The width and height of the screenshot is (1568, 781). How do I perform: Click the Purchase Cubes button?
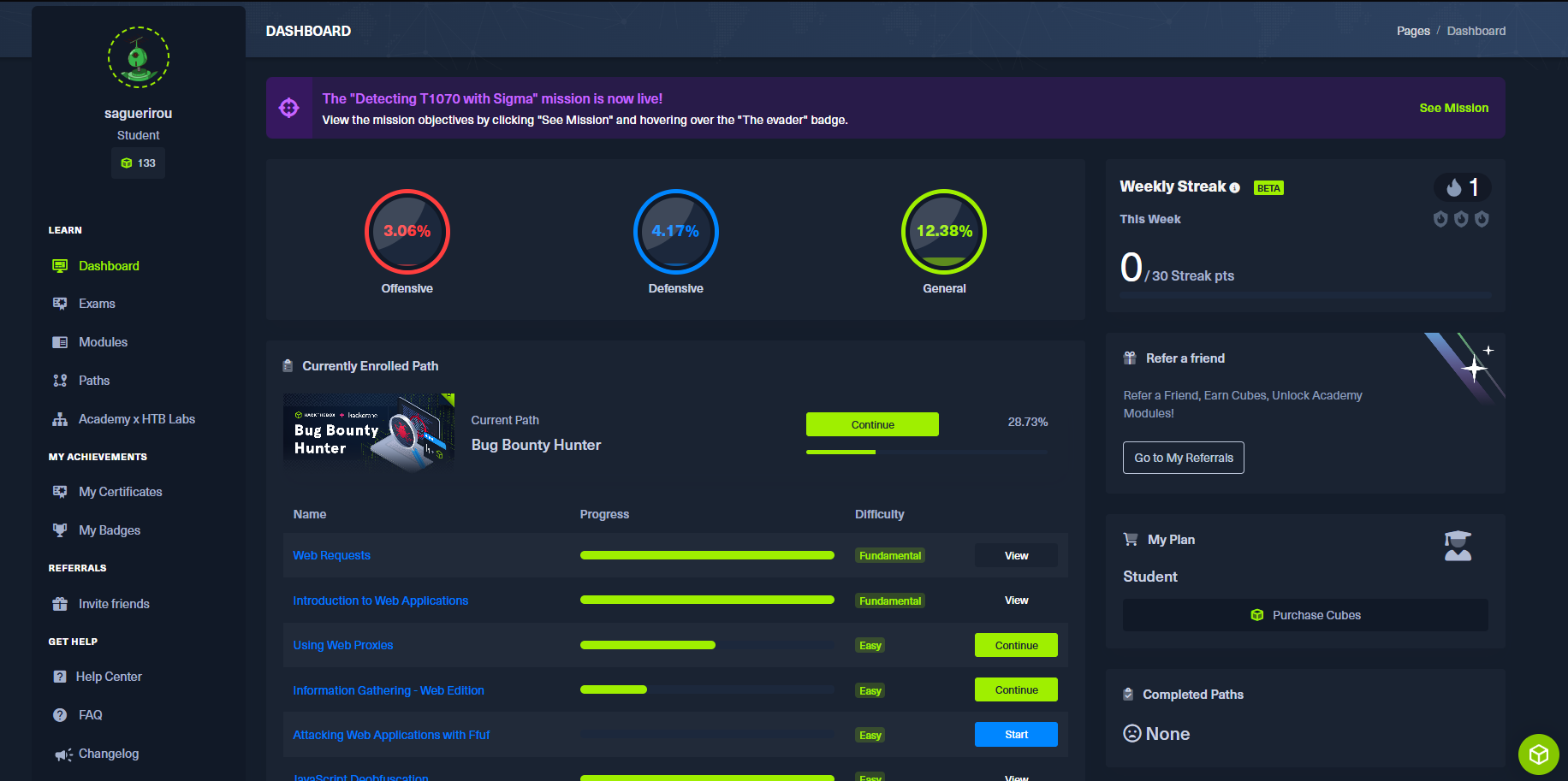pos(1304,615)
